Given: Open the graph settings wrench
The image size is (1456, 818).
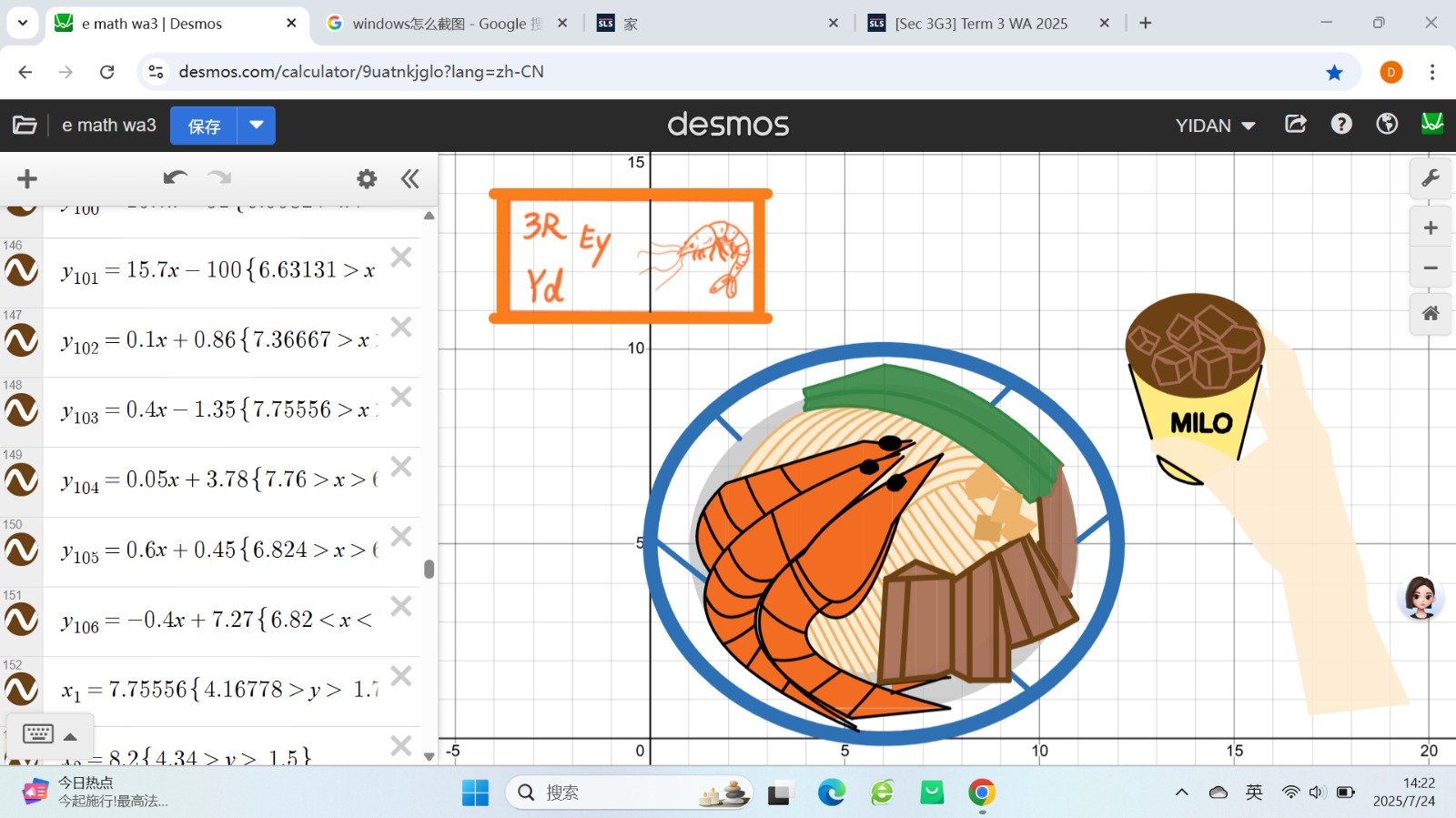Looking at the screenshot, I should (1431, 178).
